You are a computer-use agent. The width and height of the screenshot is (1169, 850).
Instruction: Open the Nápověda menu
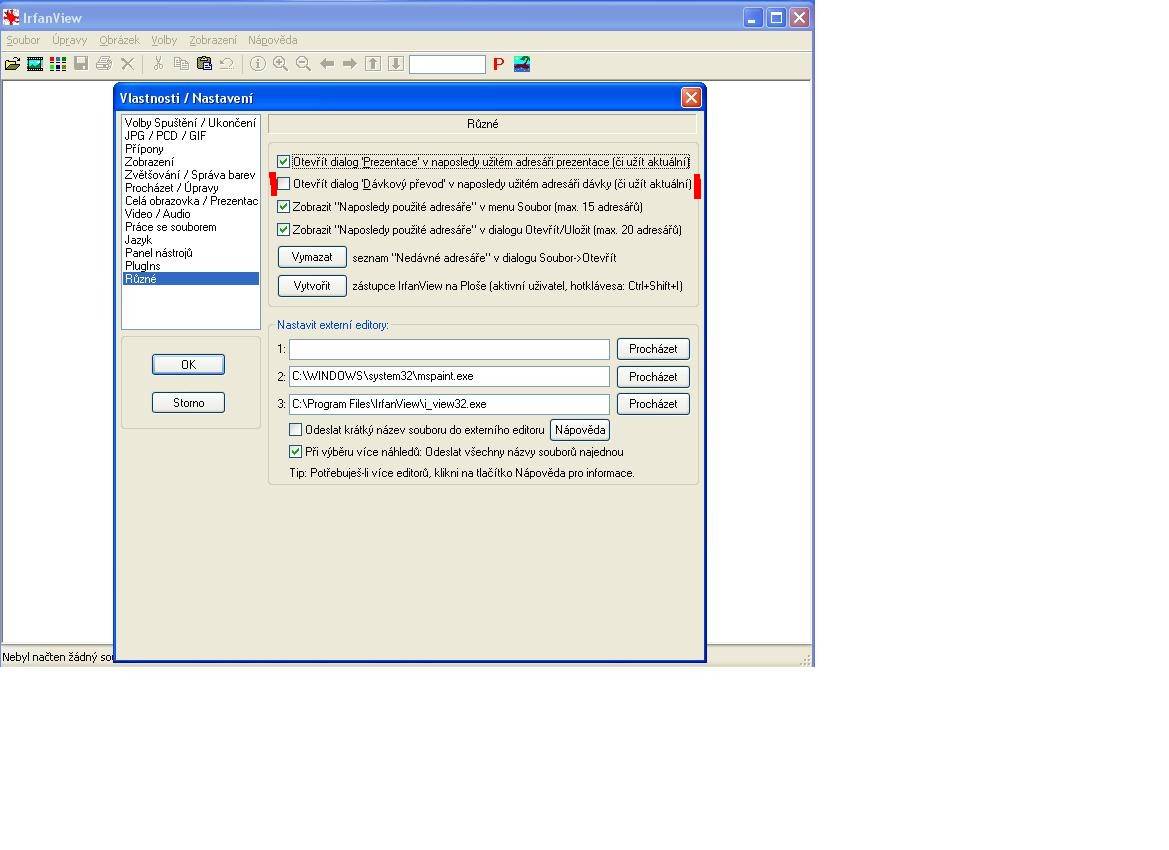click(x=273, y=40)
